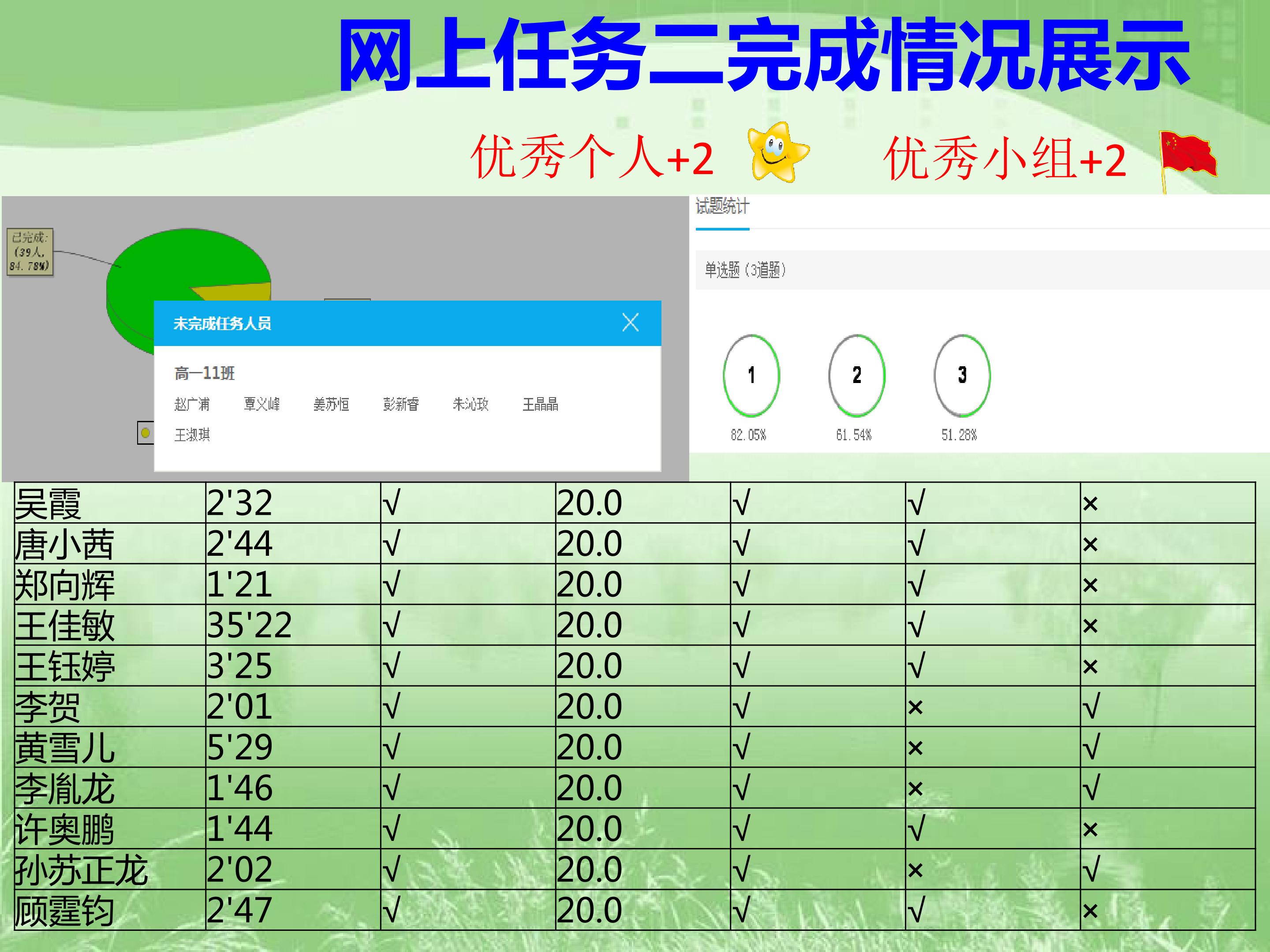This screenshot has width=1270, height=952.
Task: Open the 试题统计 tab
Action: [722, 207]
